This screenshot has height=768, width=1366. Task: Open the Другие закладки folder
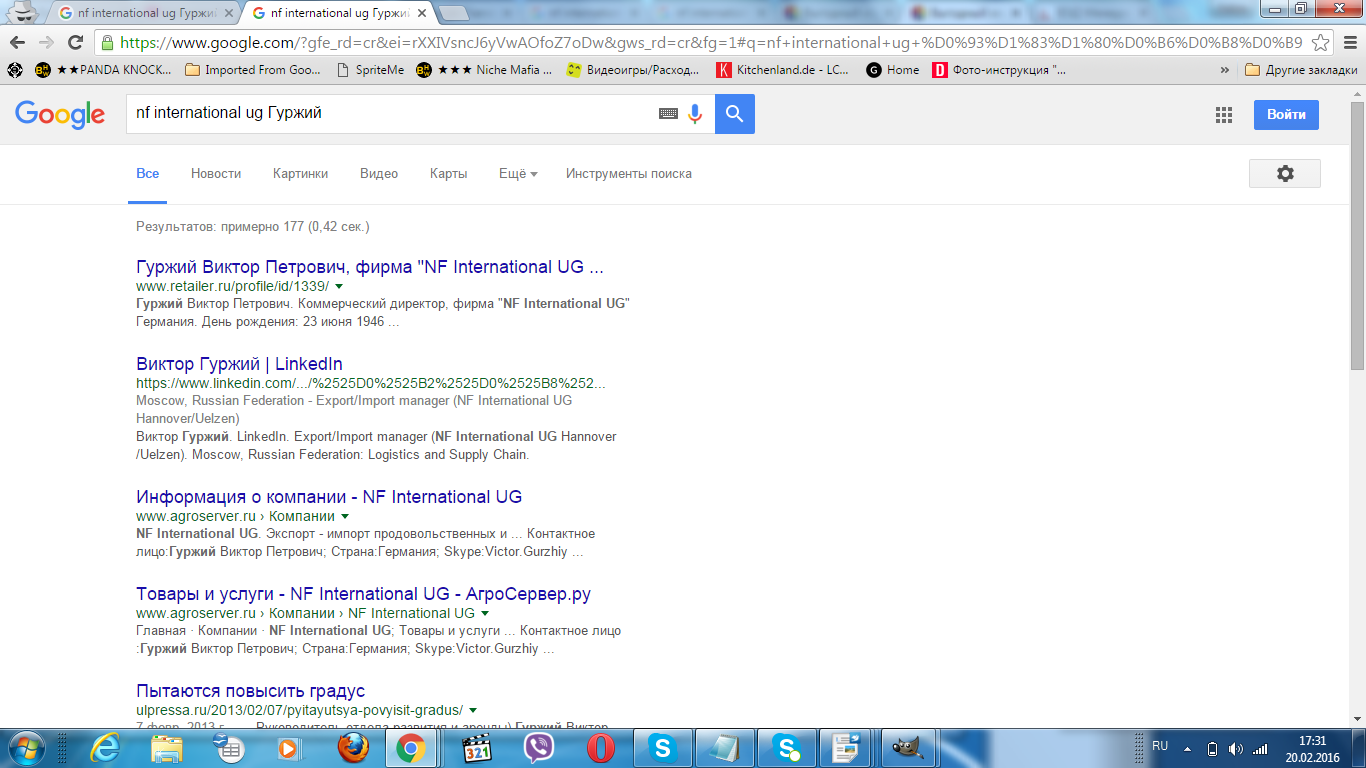[1301, 70]
